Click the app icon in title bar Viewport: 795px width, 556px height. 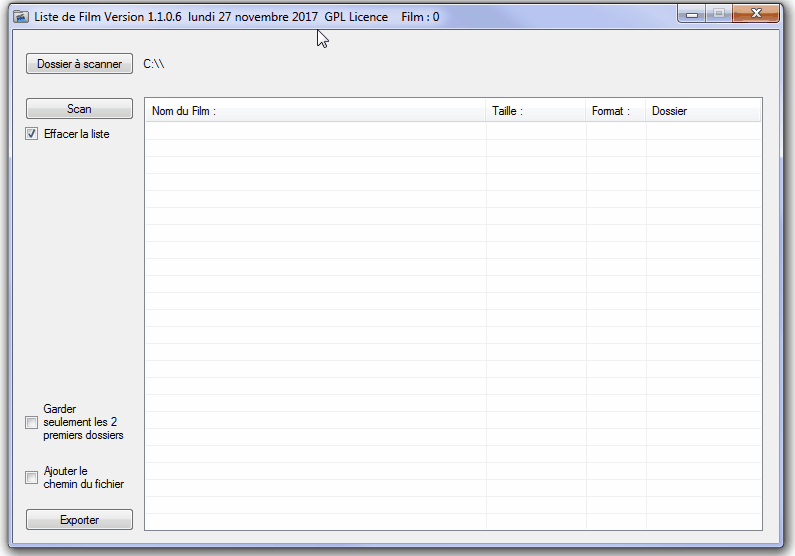(x=21, y=17)
